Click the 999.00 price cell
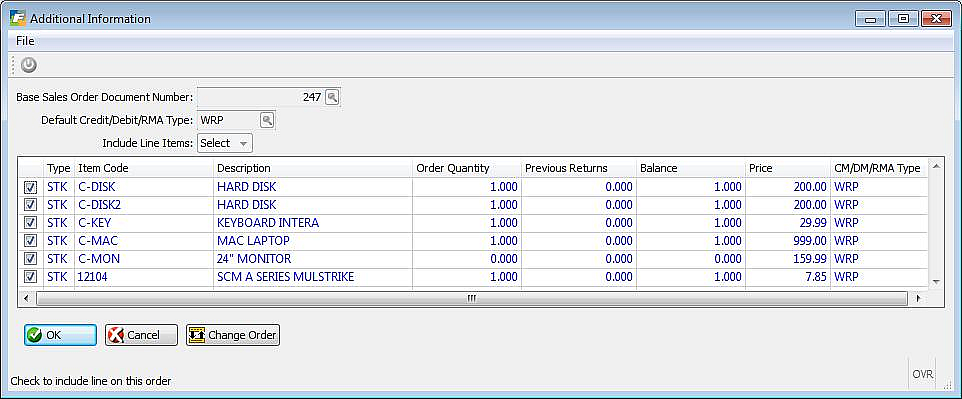962x399 pixels. tap(787, 241)
